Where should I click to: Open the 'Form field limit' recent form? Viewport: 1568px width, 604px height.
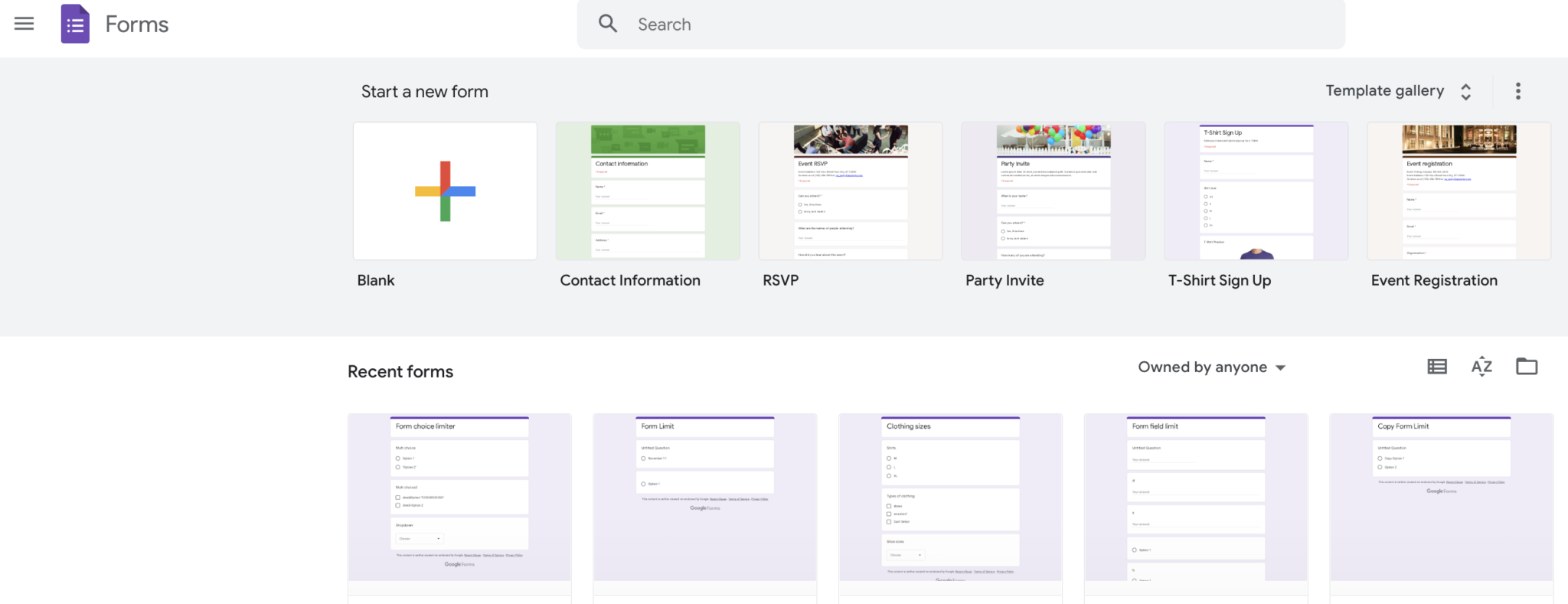click(1196, 498)
